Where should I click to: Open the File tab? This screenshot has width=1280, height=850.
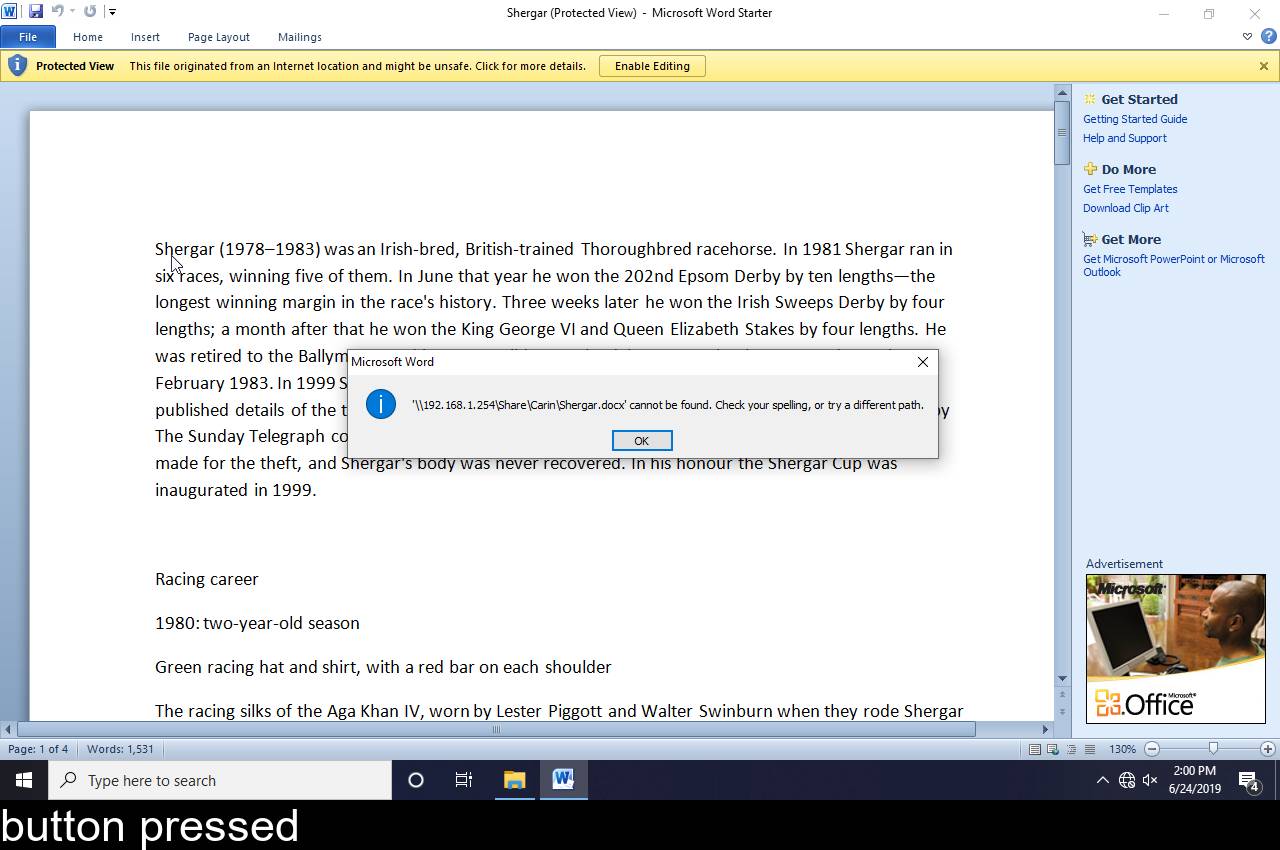click(x=28, y=37)
